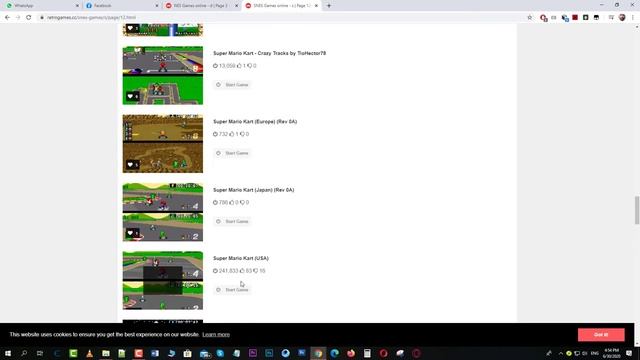Show hidden system tray icons
640x360 pixels.
[x=560, y=353]
